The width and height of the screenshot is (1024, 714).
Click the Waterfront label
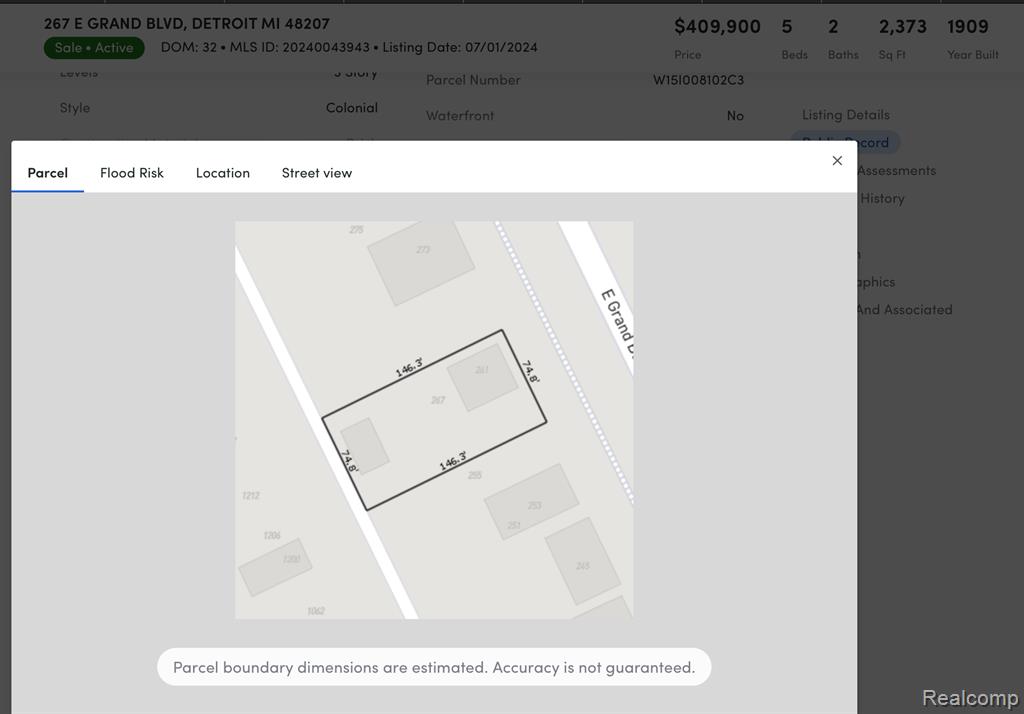click(x=460, y=116)
